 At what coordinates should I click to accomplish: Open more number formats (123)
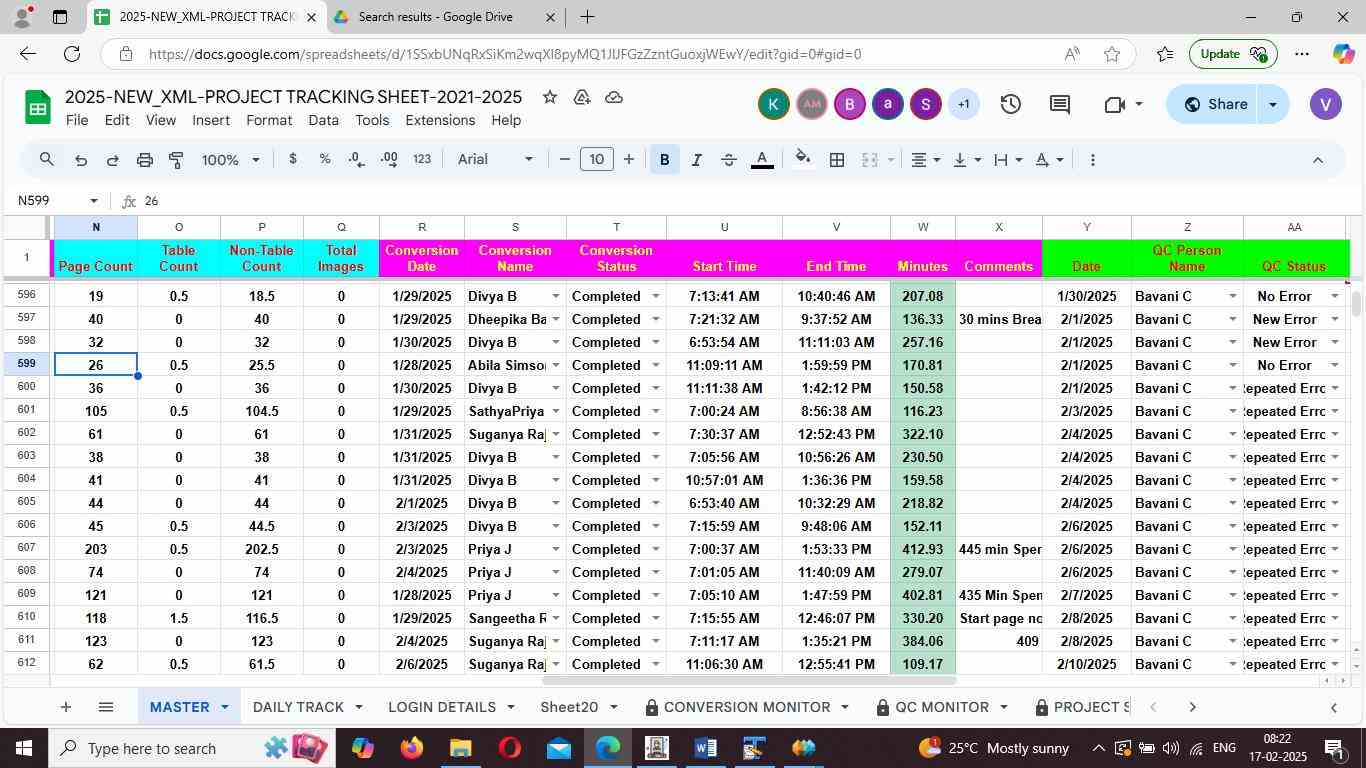tap(422, 160)
